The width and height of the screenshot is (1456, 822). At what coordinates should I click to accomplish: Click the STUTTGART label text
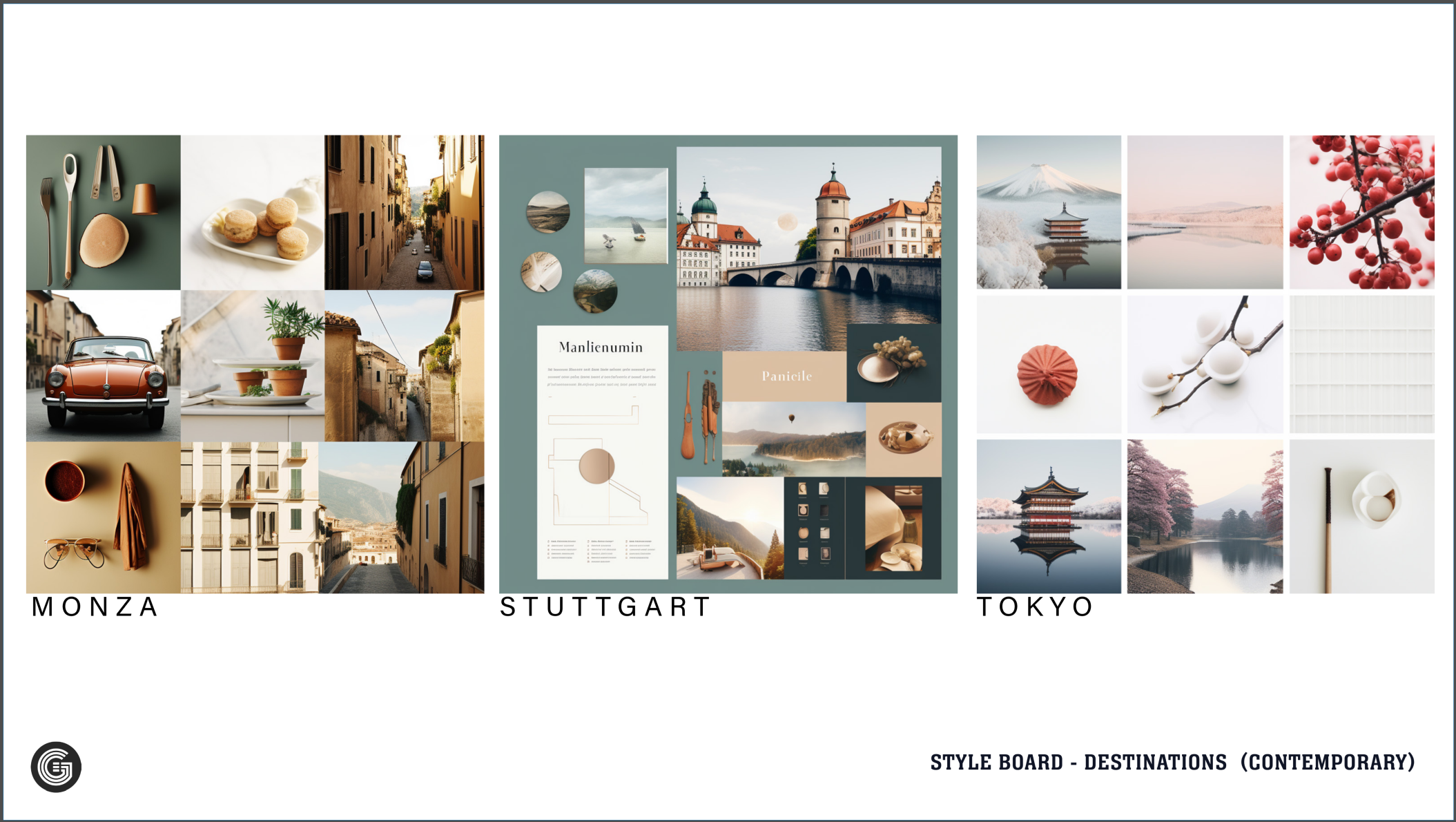(x=605, y=607)
